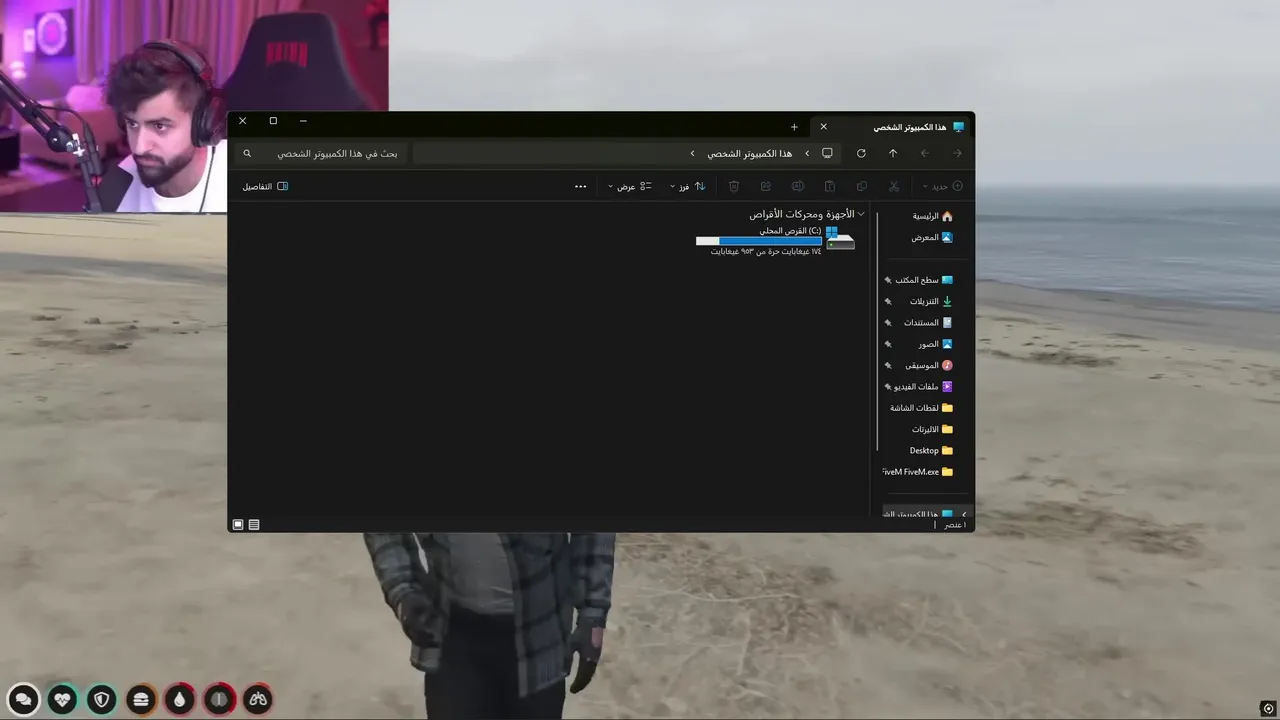Click the sidebar vertical scrollbar
The width and height of the screenshot is (1280, 720).
(x=878, y=332)
